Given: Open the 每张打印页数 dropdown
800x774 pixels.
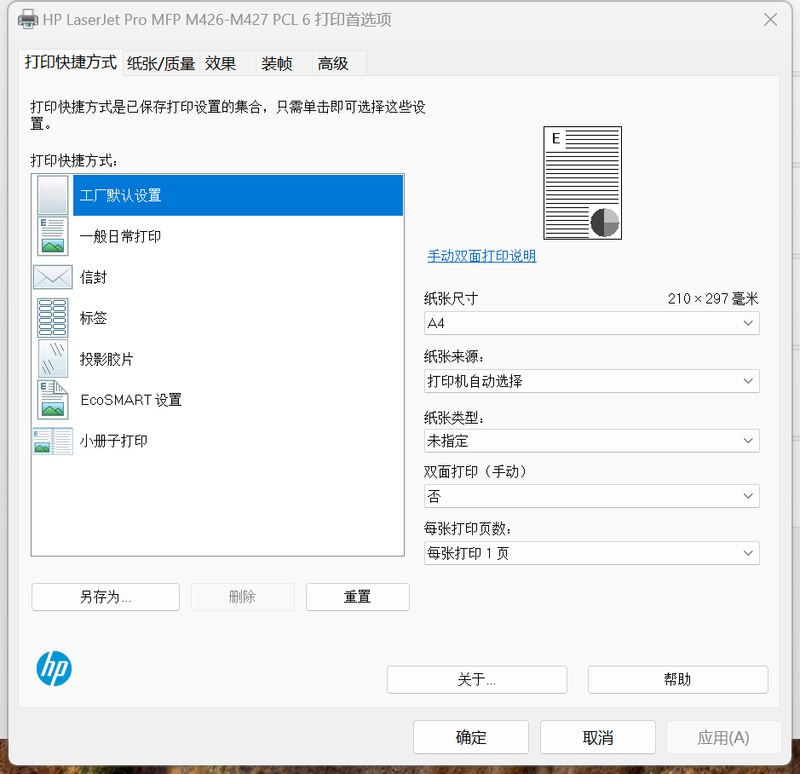Looking at the screenshot, I should 591,553.
